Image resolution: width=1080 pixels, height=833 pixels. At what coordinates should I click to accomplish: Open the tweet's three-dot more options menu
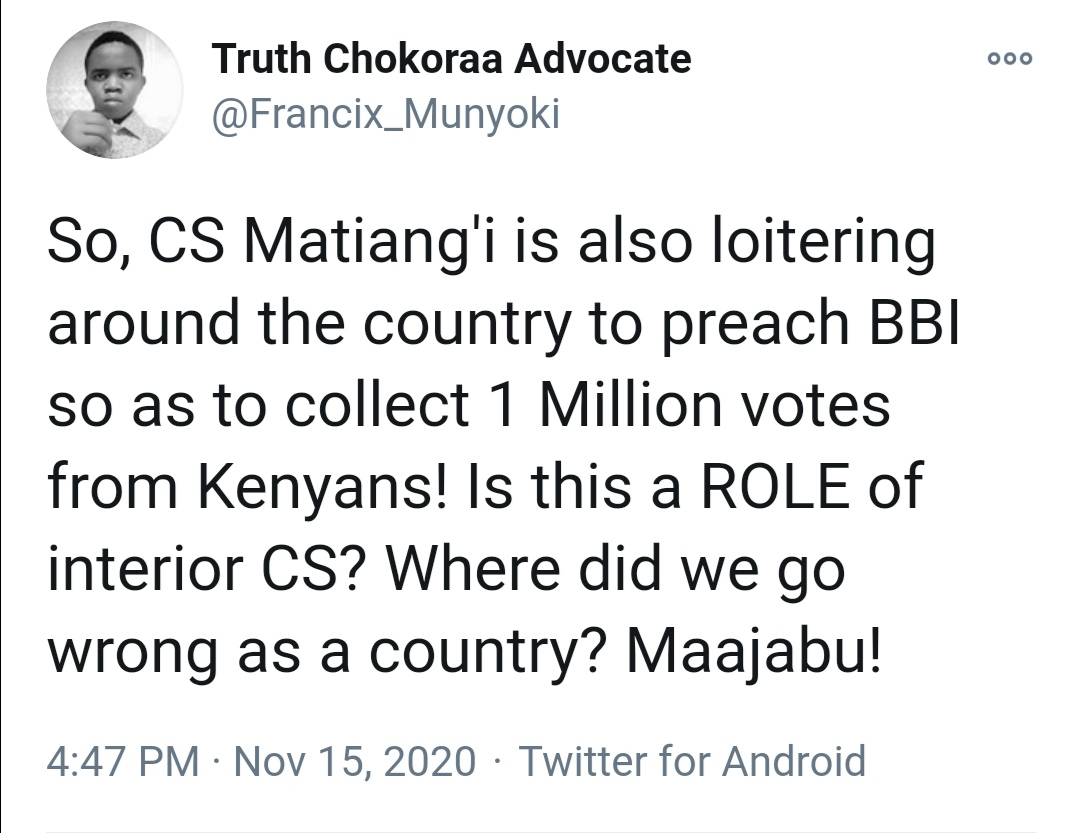coord(1009,58)
